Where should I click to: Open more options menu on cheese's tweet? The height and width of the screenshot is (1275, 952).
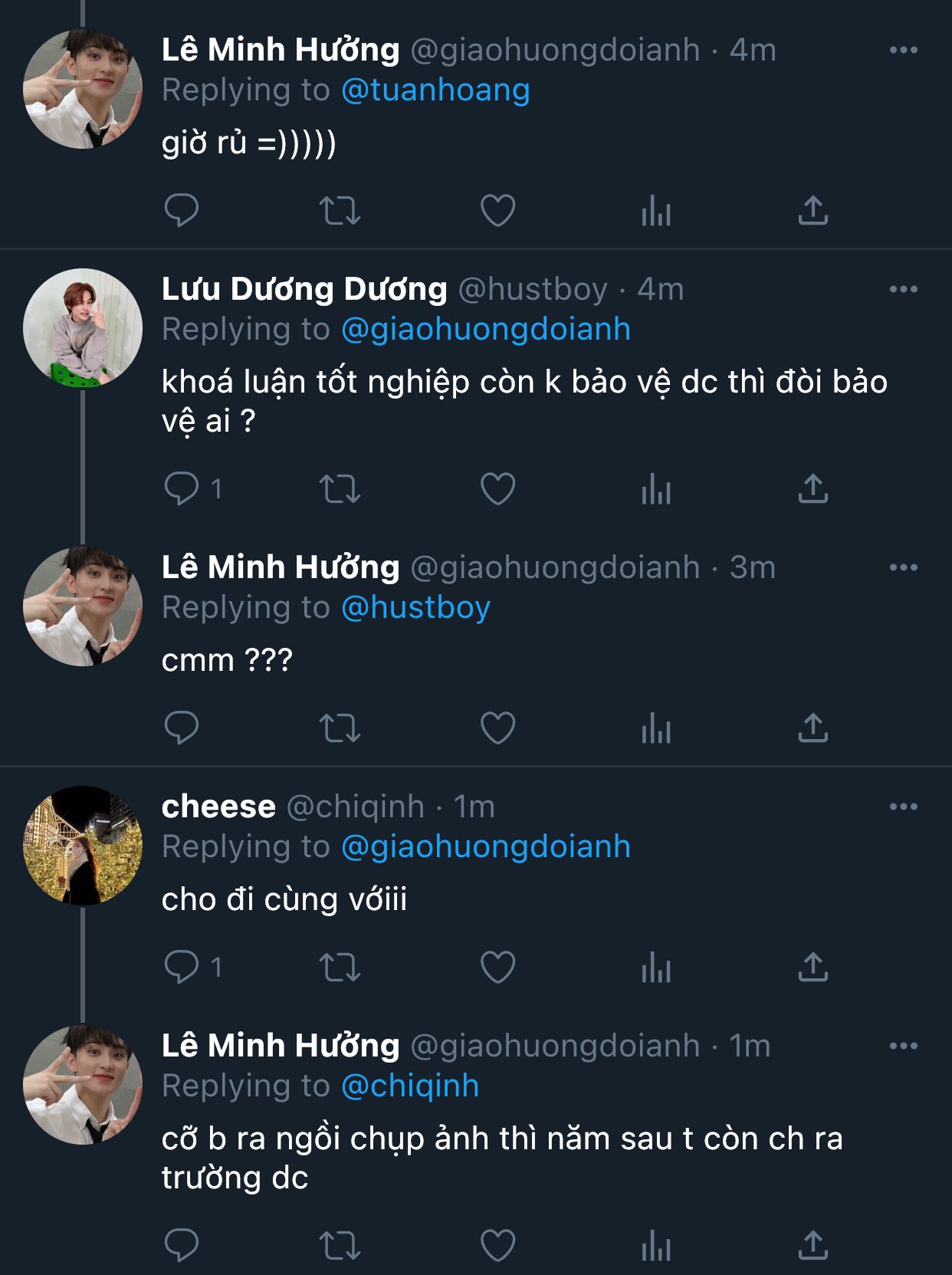pos(903,807)
